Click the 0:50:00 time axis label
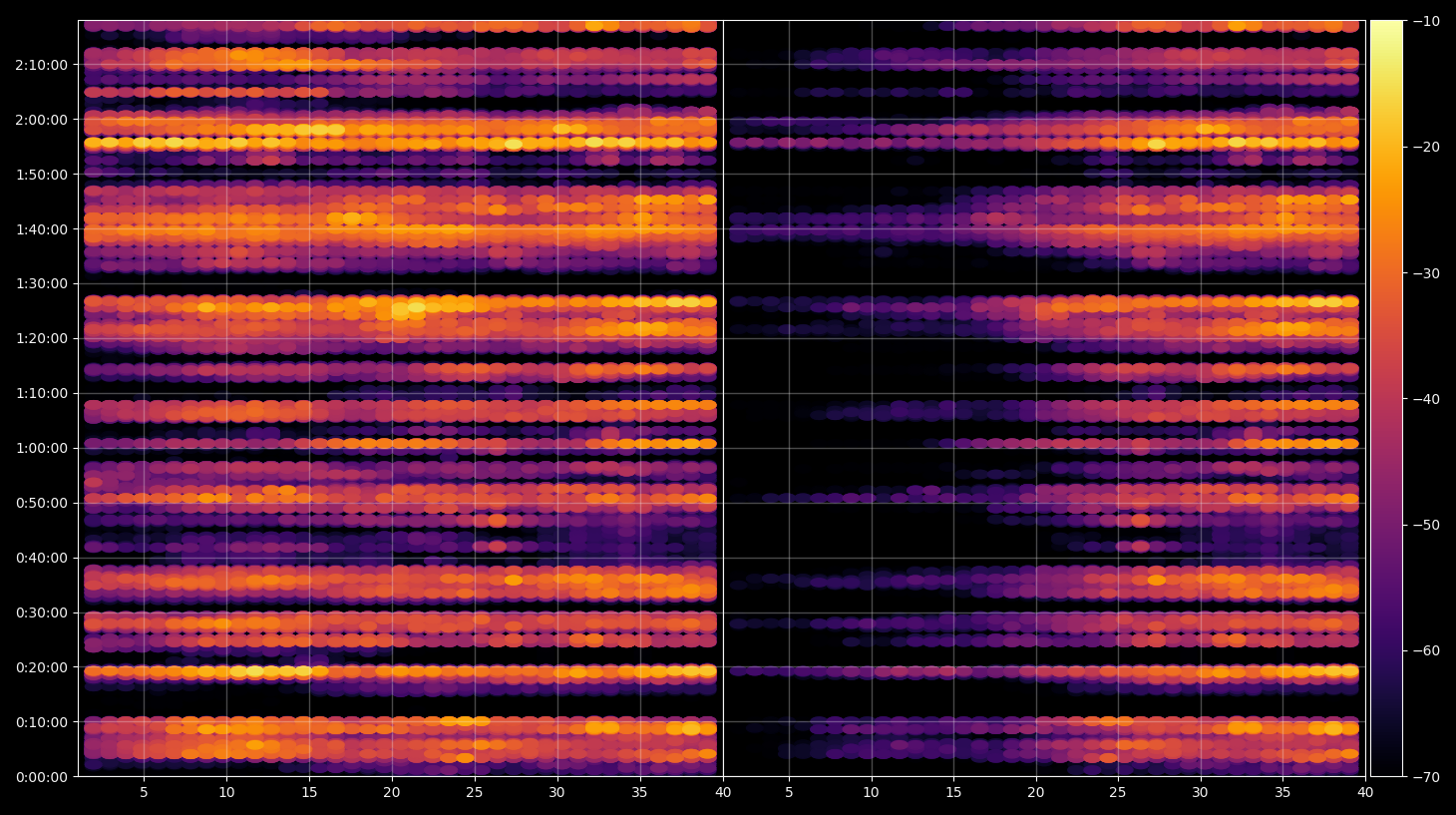The width and height of the screenshot is (1456, 815). (x=42, y=503)
